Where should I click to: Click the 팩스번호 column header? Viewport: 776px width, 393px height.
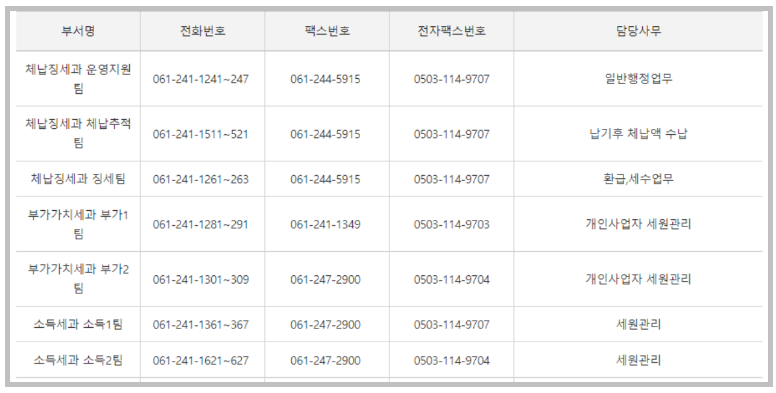(327, 31)
